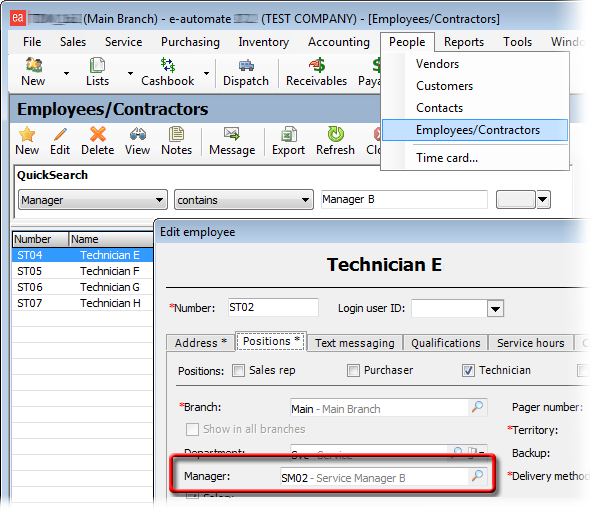Image resolution: width=594 pixels, height=517 pixels.
Task: Click the Manager field lookup magnifier
Action: pos(477,476)
